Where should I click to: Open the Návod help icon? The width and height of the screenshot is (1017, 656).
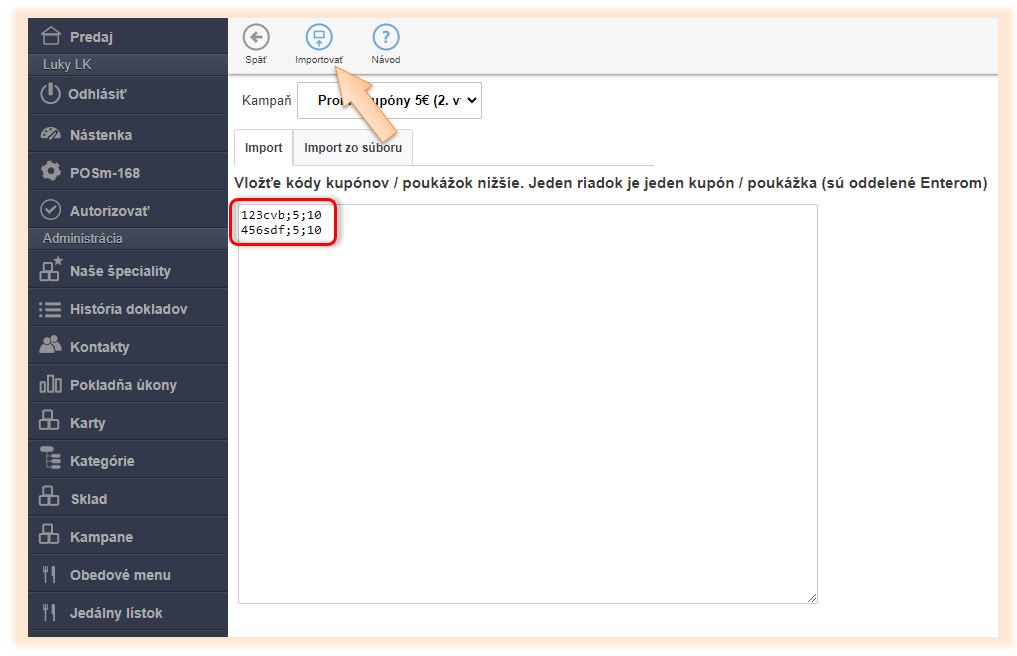[385, 38]
